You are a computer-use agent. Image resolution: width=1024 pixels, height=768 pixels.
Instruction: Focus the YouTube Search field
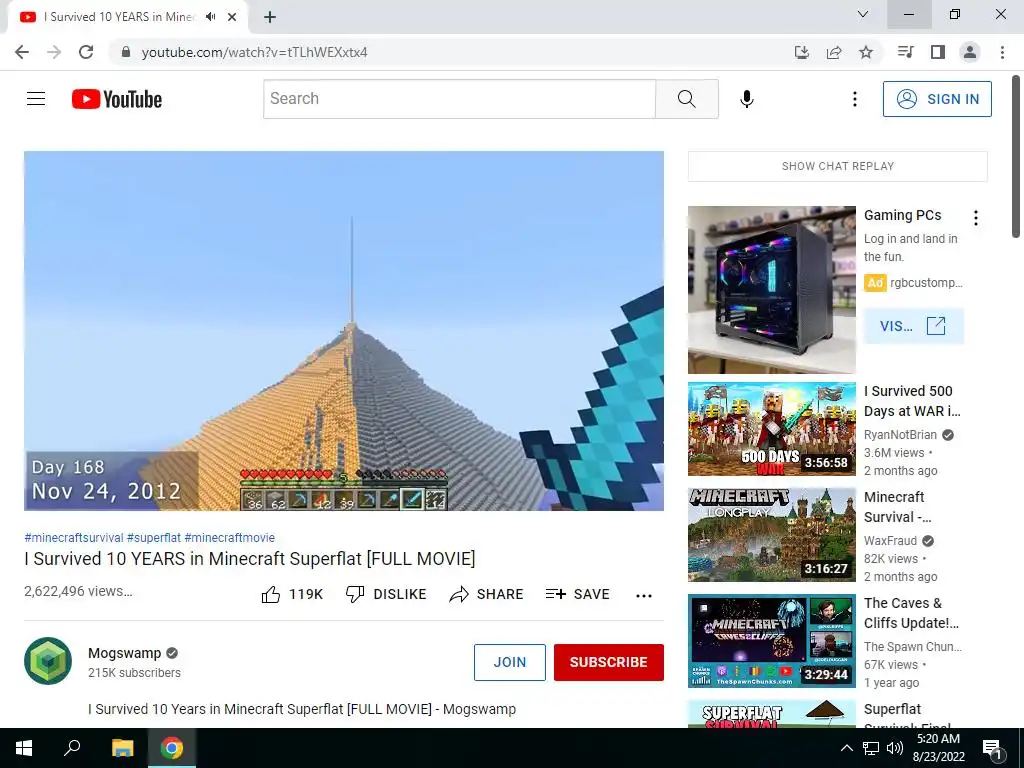pos(459,99)
